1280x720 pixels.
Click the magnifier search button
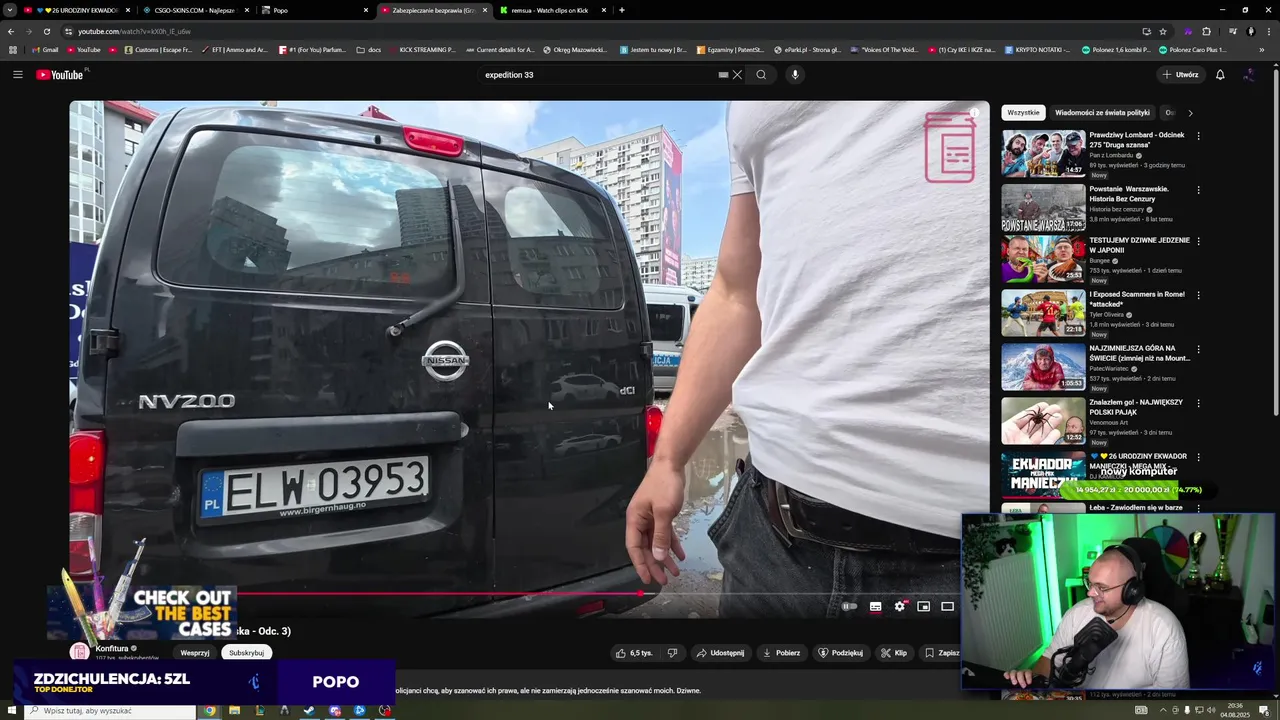pos(761,75)
